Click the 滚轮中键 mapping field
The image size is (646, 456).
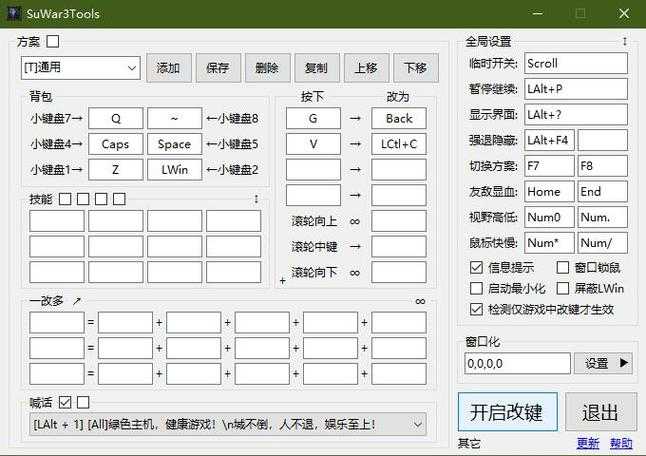coord(399,247)
